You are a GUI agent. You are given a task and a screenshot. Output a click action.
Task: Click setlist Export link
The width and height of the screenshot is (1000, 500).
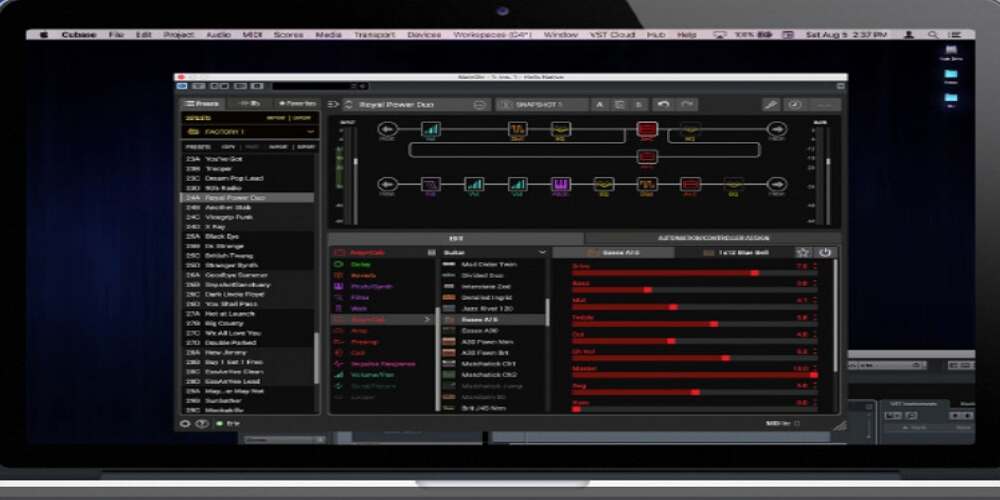[302, 118]
